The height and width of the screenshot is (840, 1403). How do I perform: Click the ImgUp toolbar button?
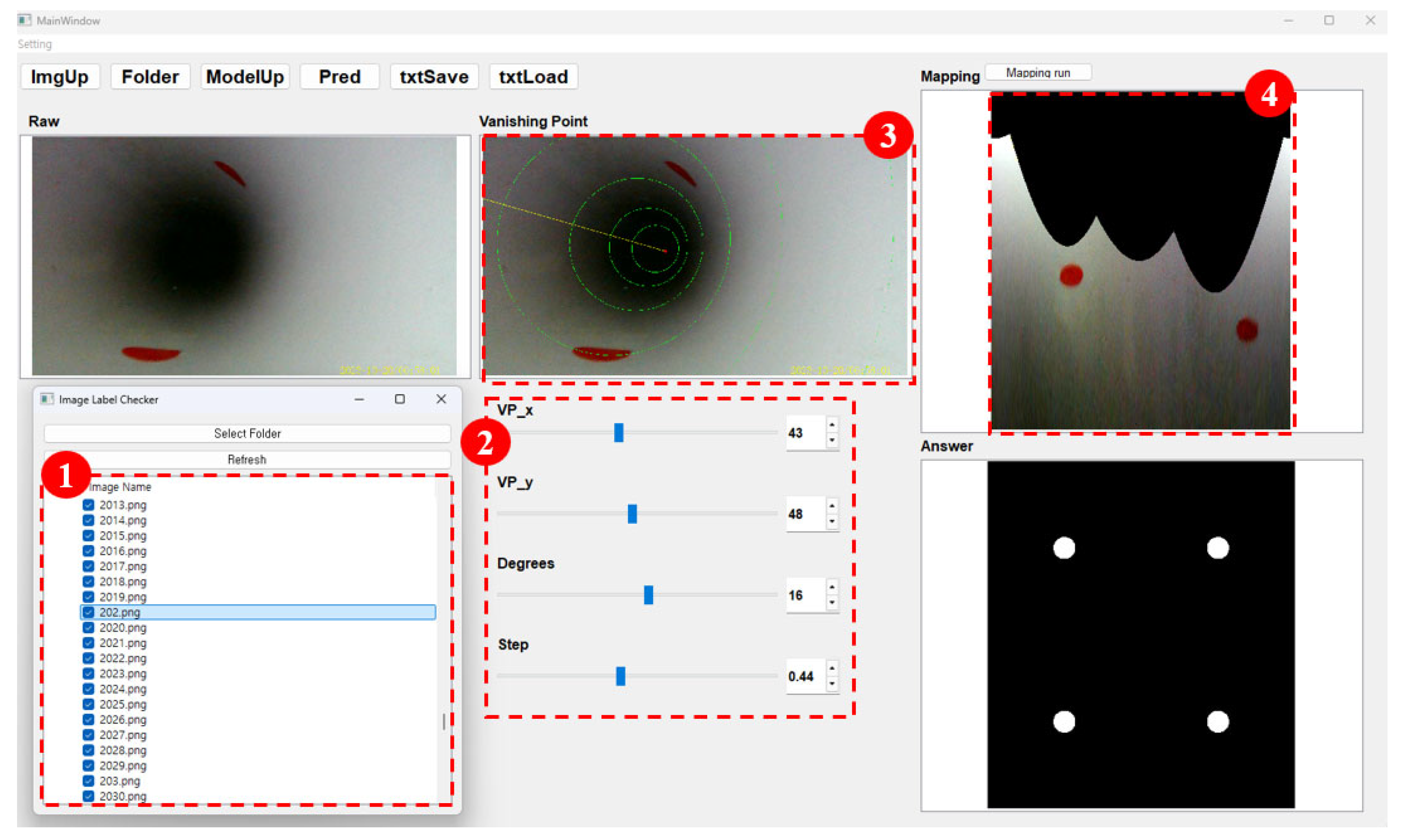pos(59,76)
